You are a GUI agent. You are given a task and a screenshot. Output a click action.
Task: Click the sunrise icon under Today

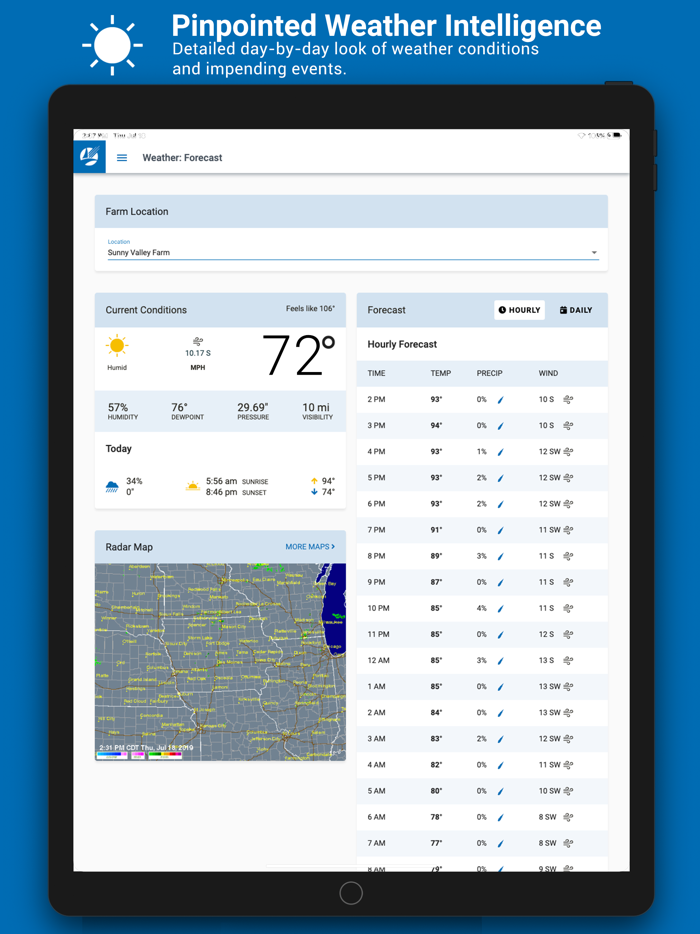[x=192, y=486]
